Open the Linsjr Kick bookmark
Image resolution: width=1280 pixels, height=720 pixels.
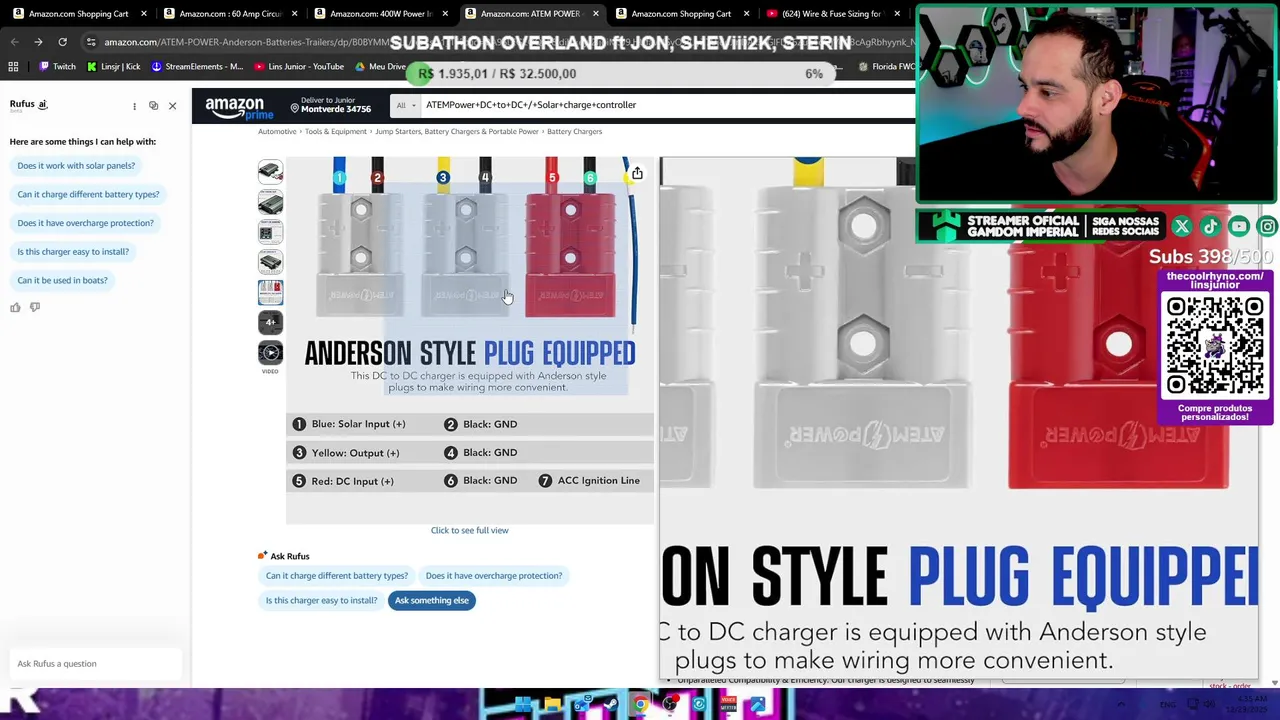(x=113, y=67)
